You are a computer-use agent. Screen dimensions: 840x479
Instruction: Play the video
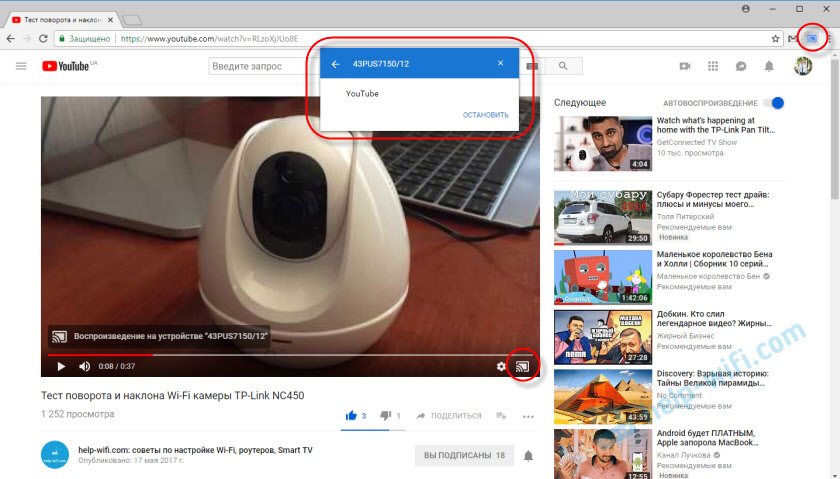click(61, 366)
